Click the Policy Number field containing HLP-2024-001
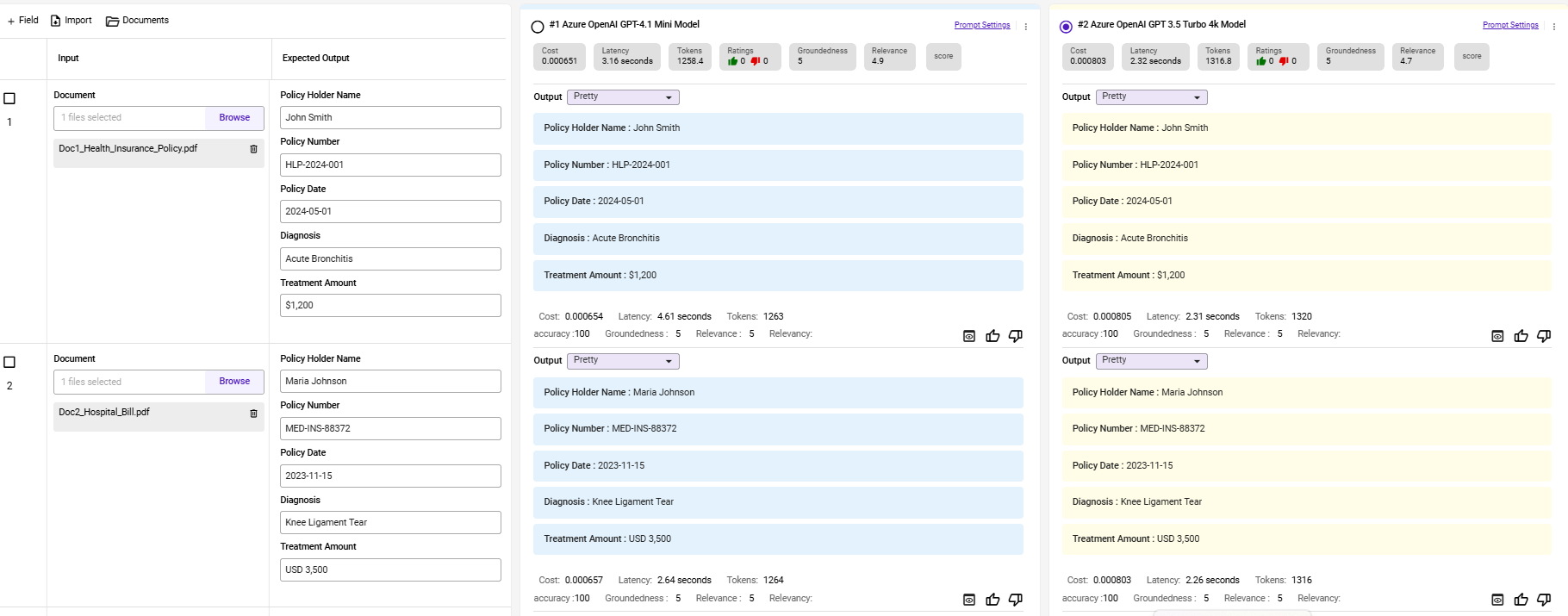The width and height of the screenshot is (1568, 616). coord(390,165)
